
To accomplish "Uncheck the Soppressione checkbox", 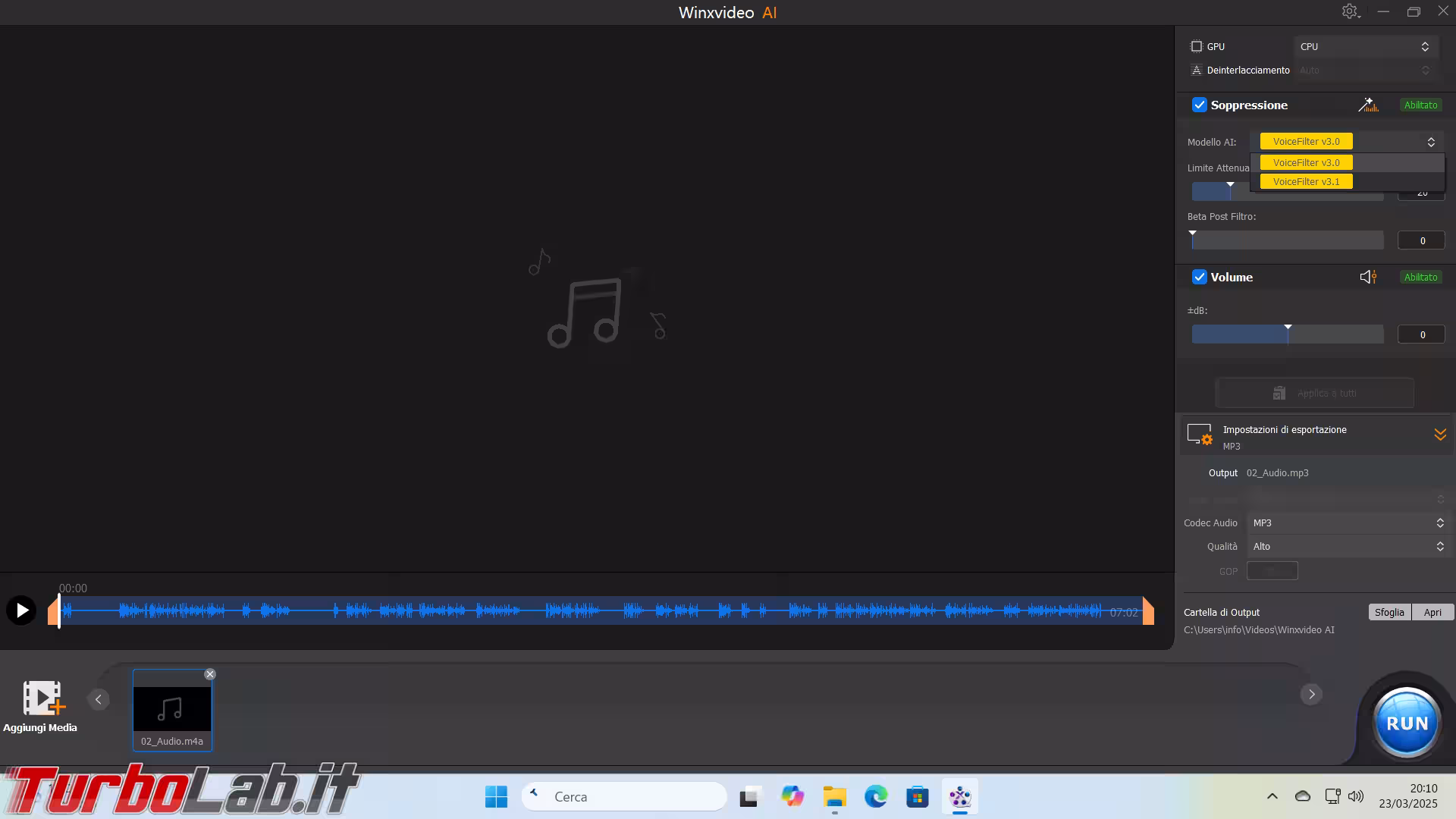I will tap(1199, 105).
